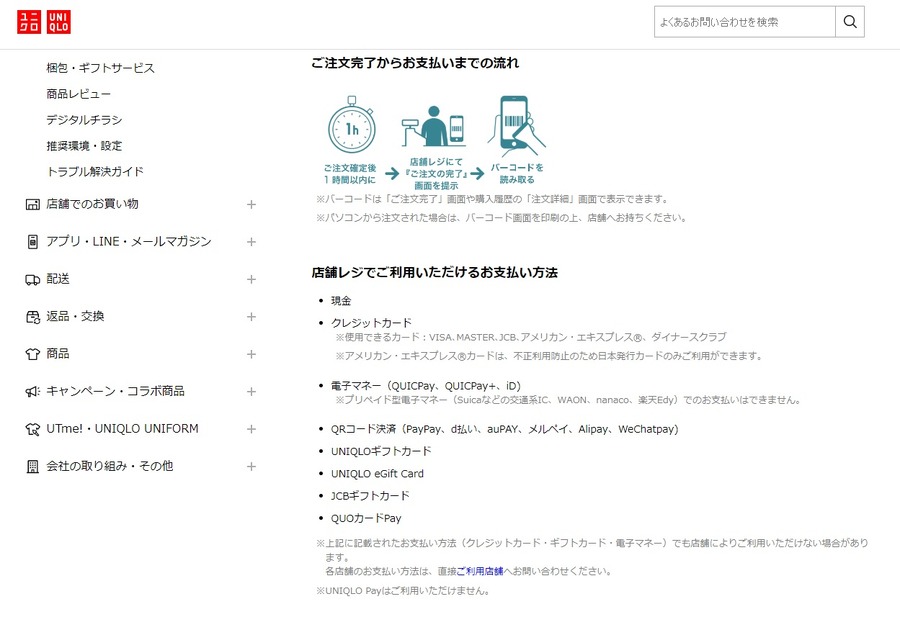Click the JCBギフトカード list item
This screenshot has height=617, width=900.
click(x=370, y=496)
